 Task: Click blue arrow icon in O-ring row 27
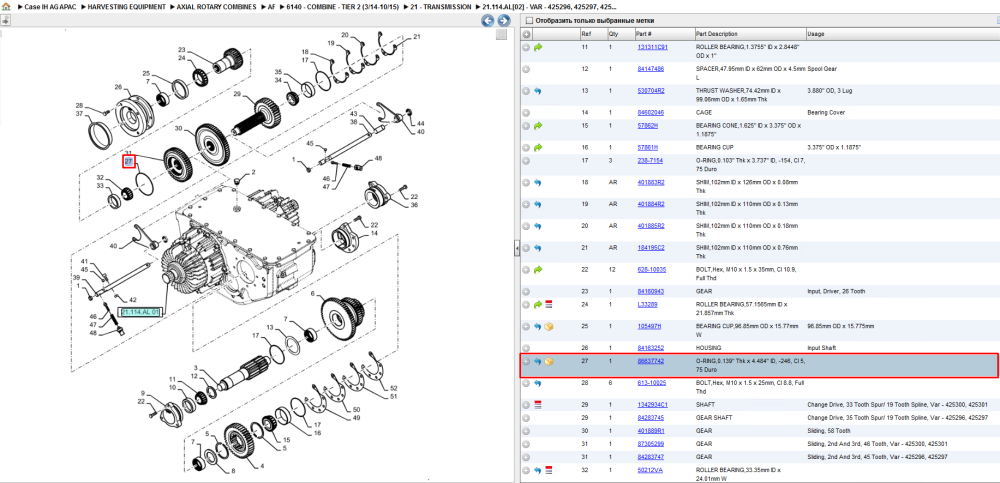click(x=538, y=362)
